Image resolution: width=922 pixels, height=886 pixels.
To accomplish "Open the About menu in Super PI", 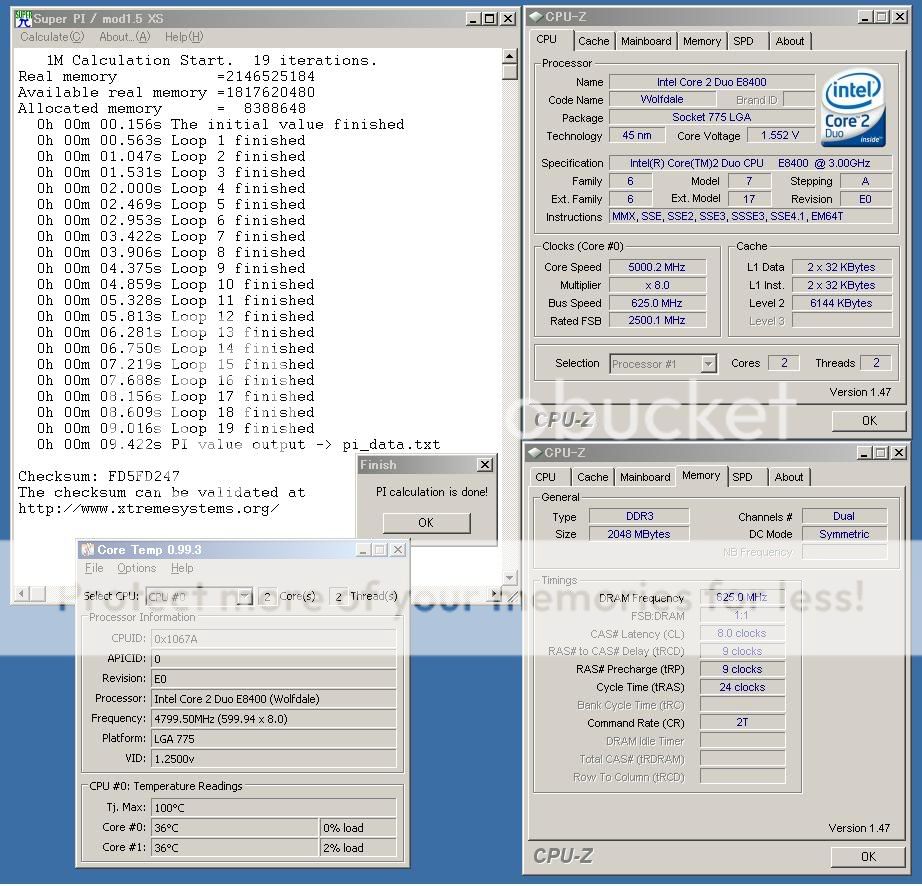I will tap(125, 37).
